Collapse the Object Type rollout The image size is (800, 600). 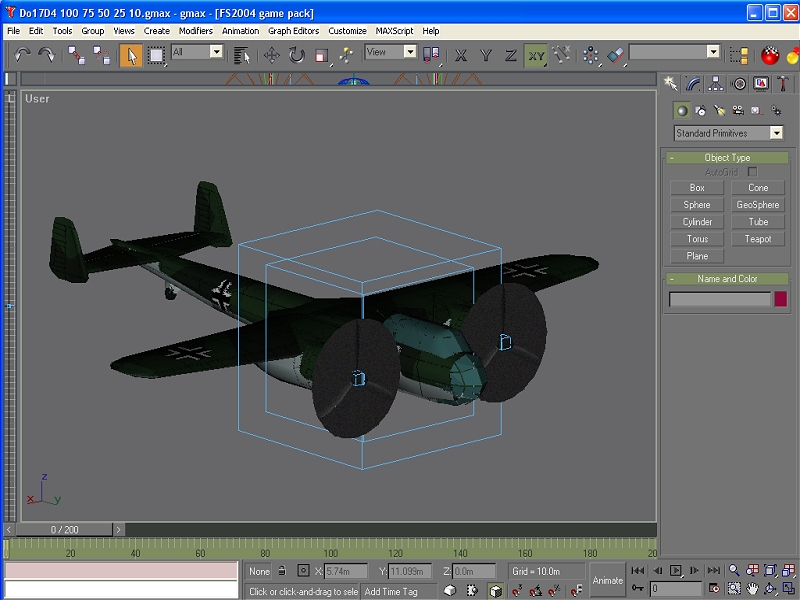(x=727, y=158)
